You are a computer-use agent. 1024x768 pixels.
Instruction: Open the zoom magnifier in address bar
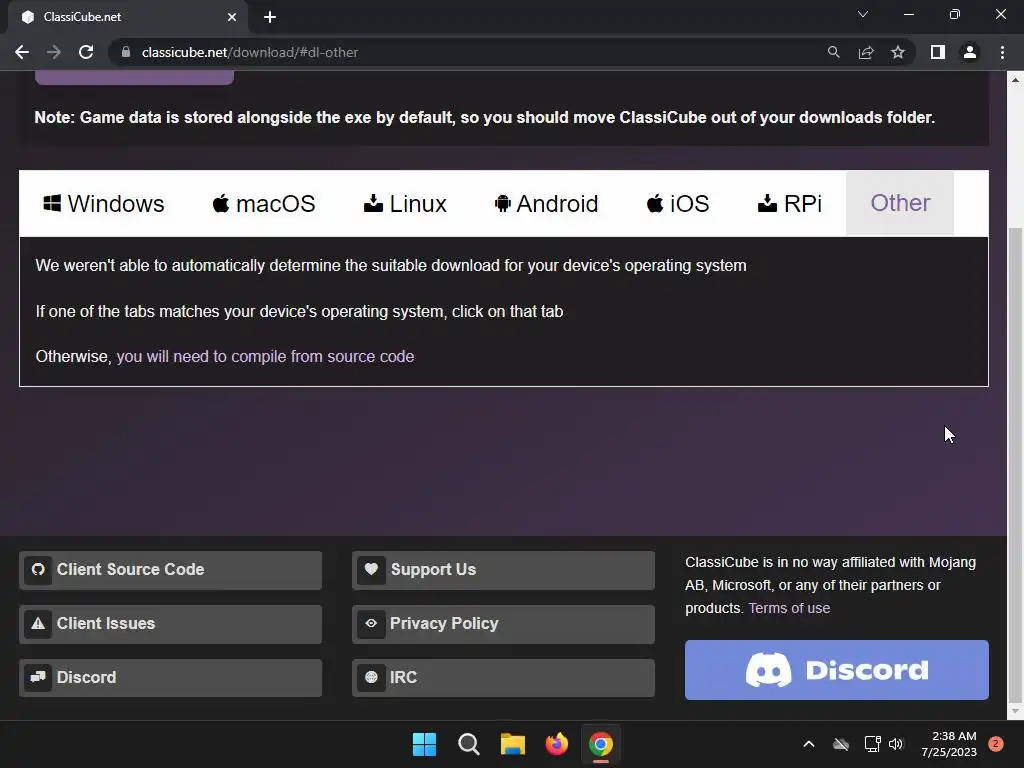click(x=833, y=52)
